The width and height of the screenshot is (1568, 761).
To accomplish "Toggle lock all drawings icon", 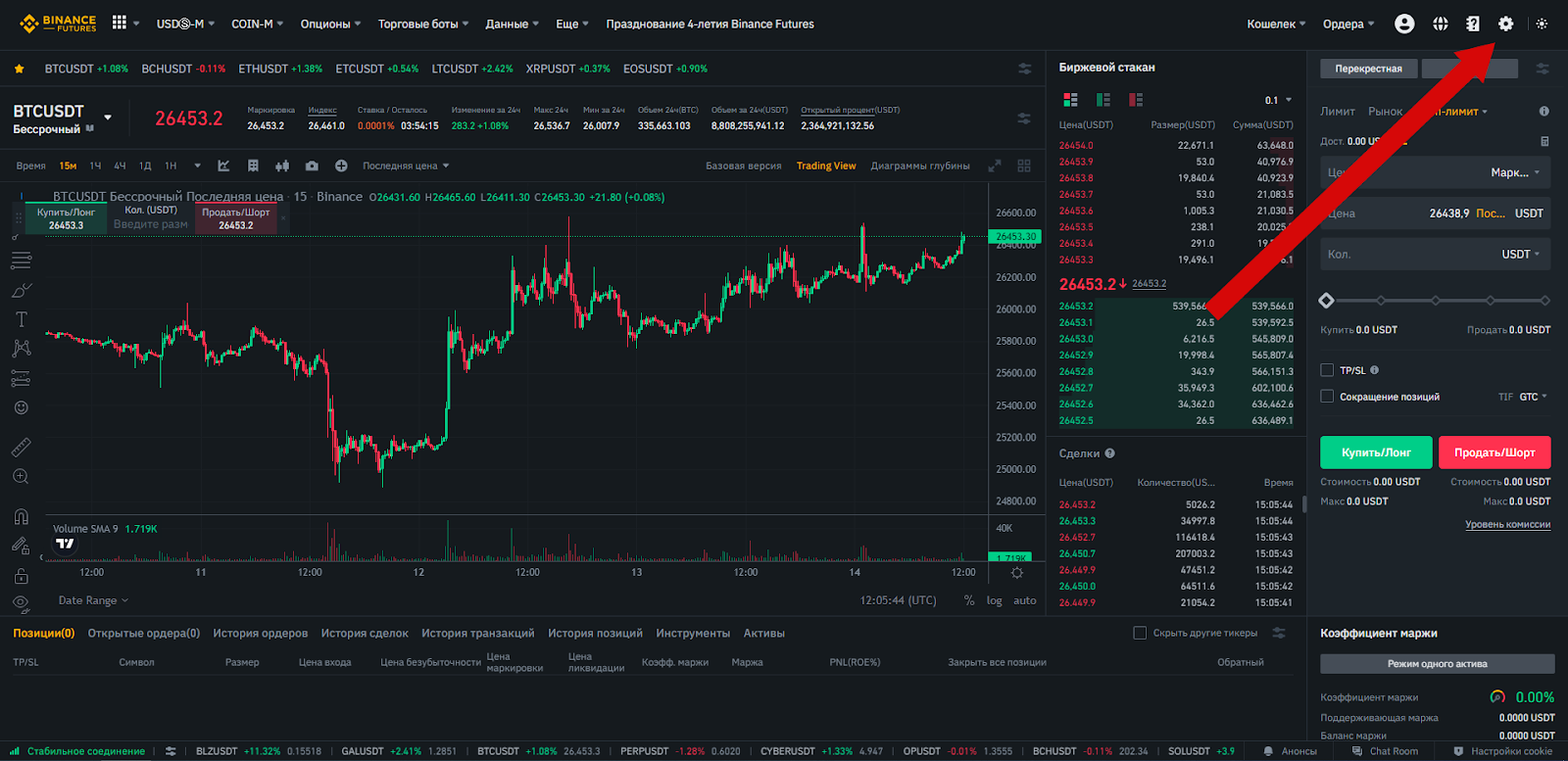I will 21,576.
